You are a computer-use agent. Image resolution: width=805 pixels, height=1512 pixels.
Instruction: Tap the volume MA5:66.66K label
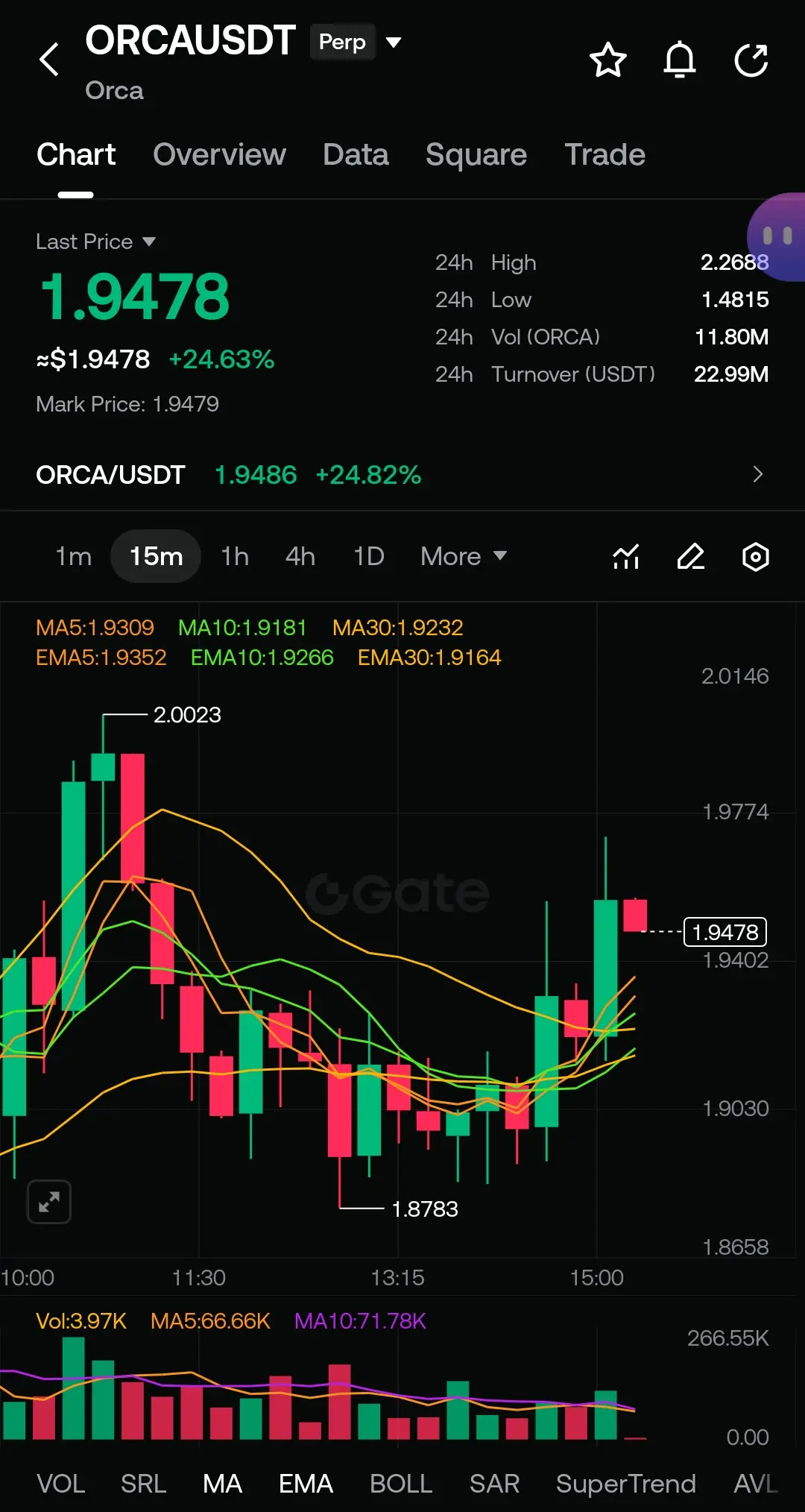[210, 1320]
